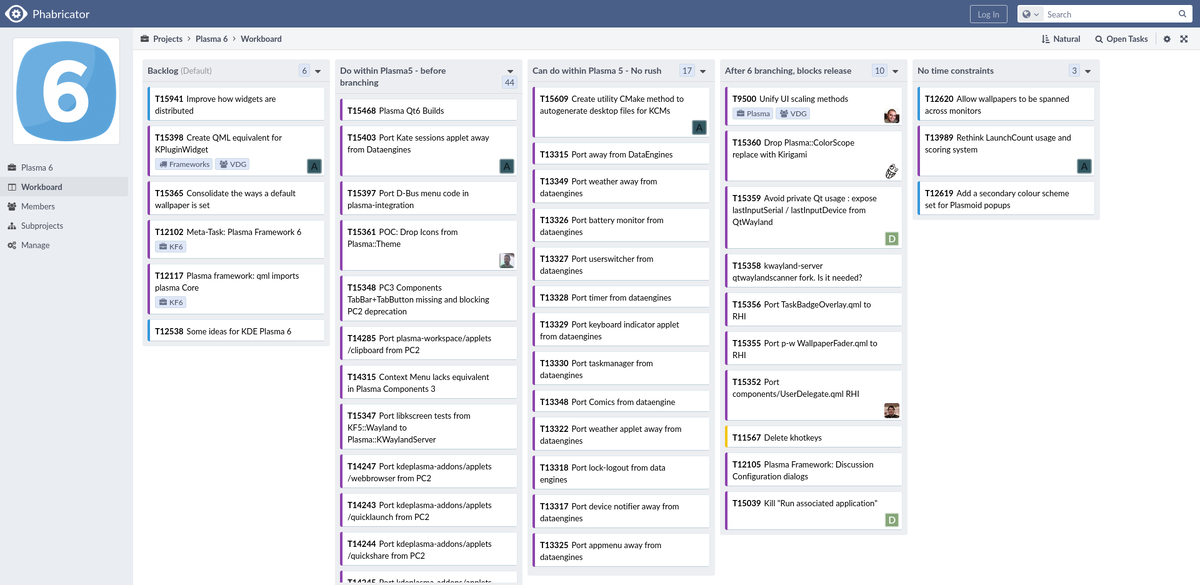Open No time constraints column dropdown arrow

[x=1089, y=71]
